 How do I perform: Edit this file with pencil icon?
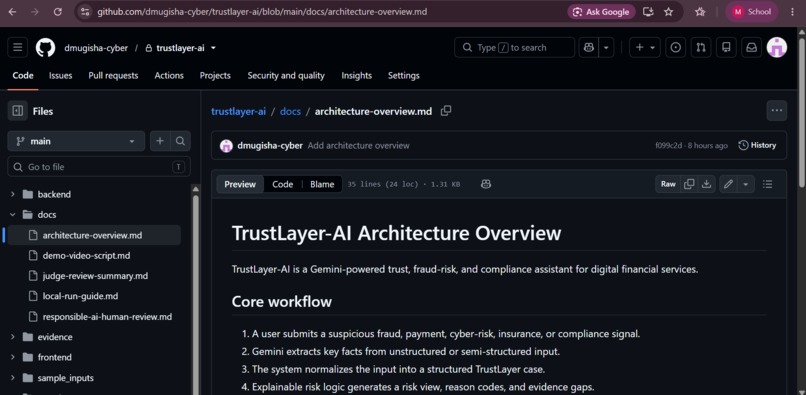coord(728,184)
